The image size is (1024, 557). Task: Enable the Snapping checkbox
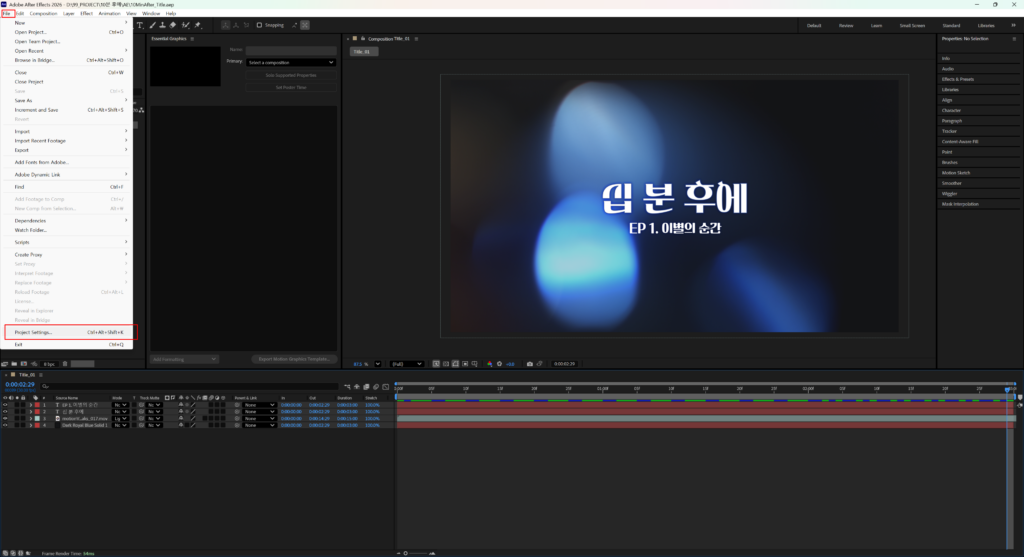pos(260,25)
